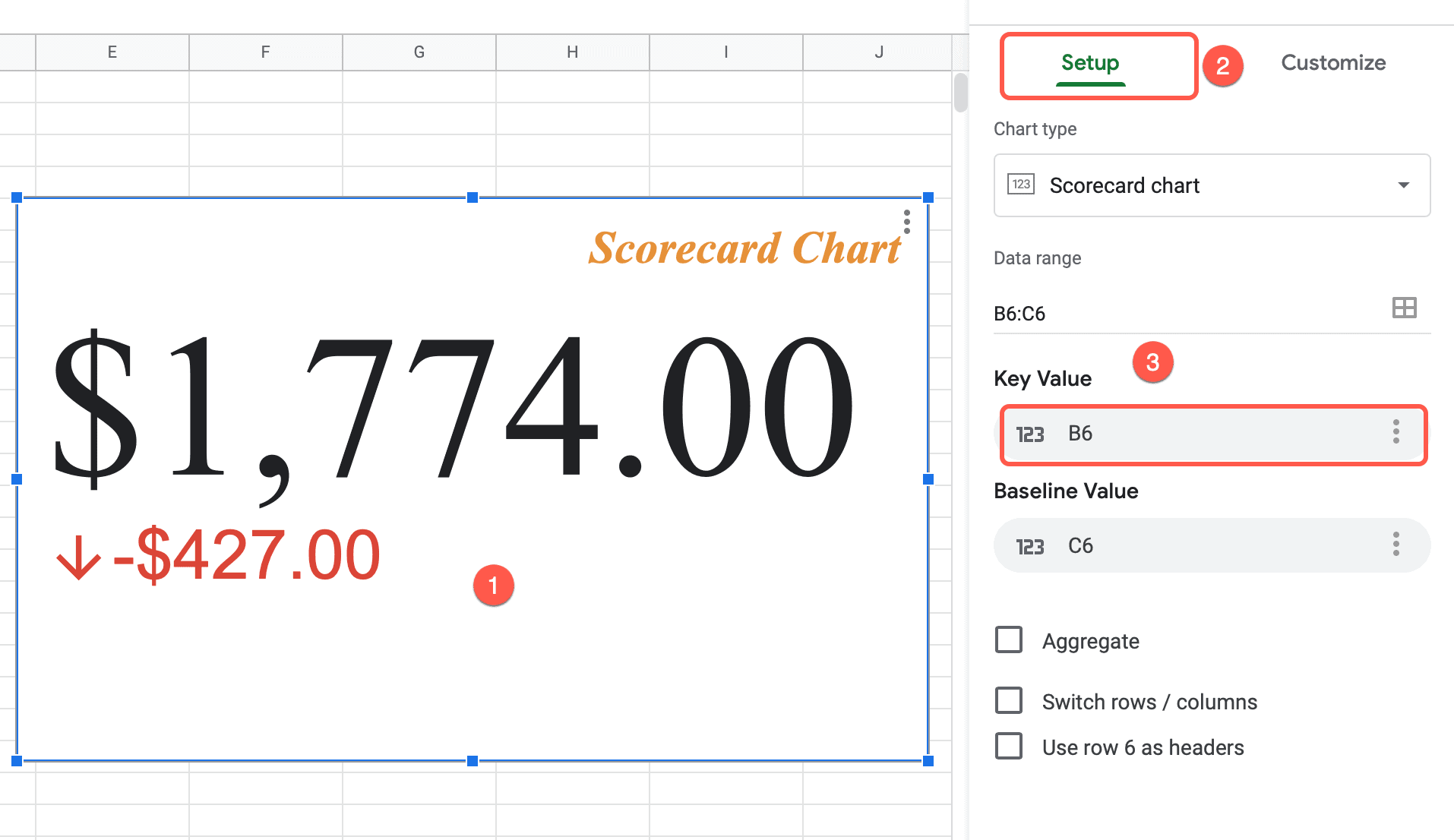The height and width of the screenshot is (840, 1454).
Task: Enable the Aggregate checkbox
Action: point(1009,640)
